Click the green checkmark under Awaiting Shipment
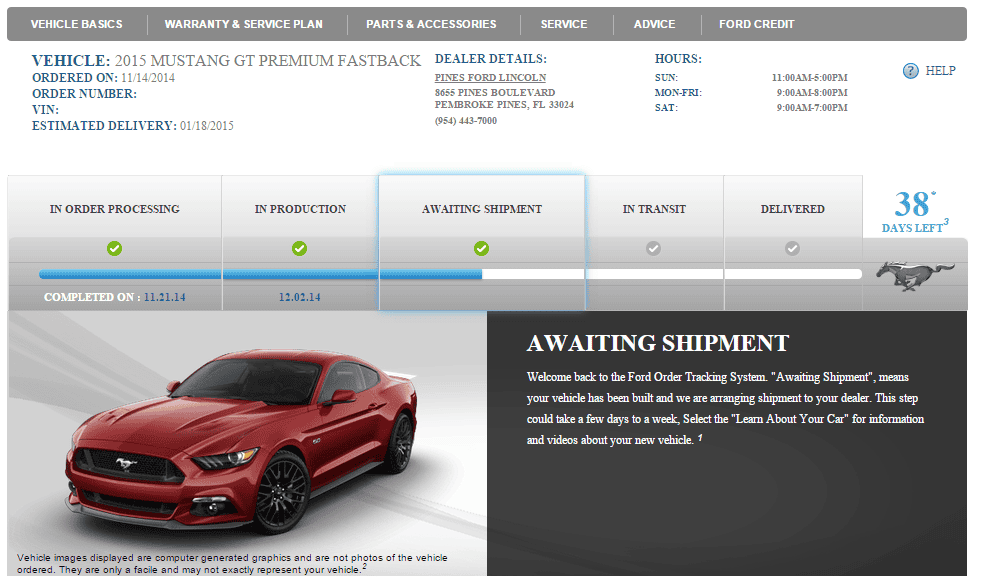The height and width of the screenshot is (586, 983). tap(481, 249)
